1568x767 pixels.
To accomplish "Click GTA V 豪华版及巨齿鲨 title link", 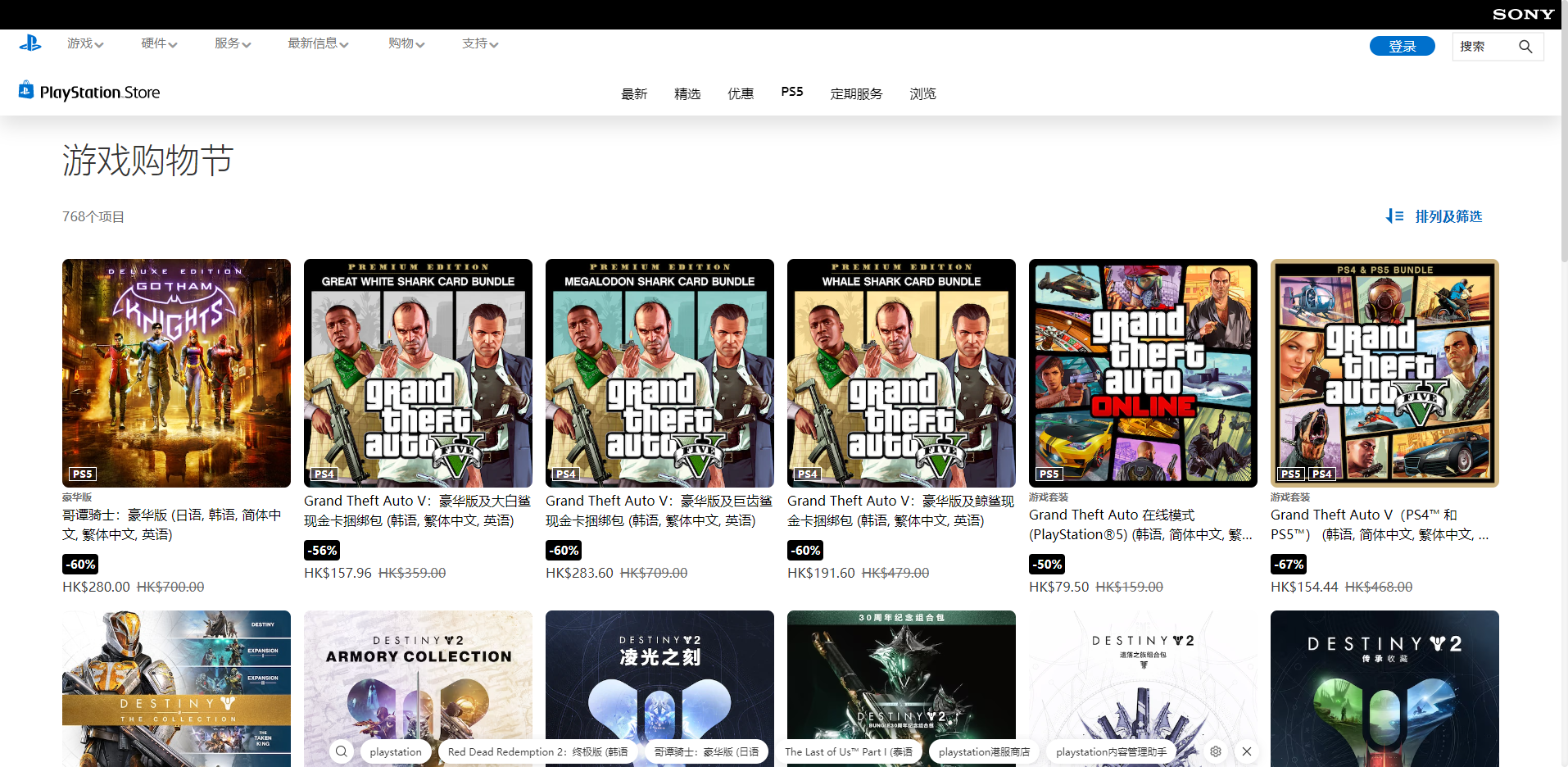I will coord(659,511).
